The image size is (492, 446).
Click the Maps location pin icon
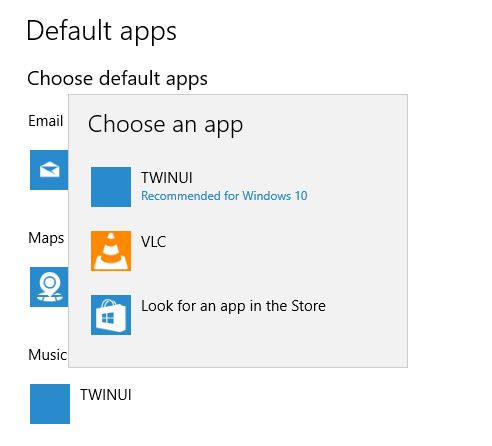point(49,287)
